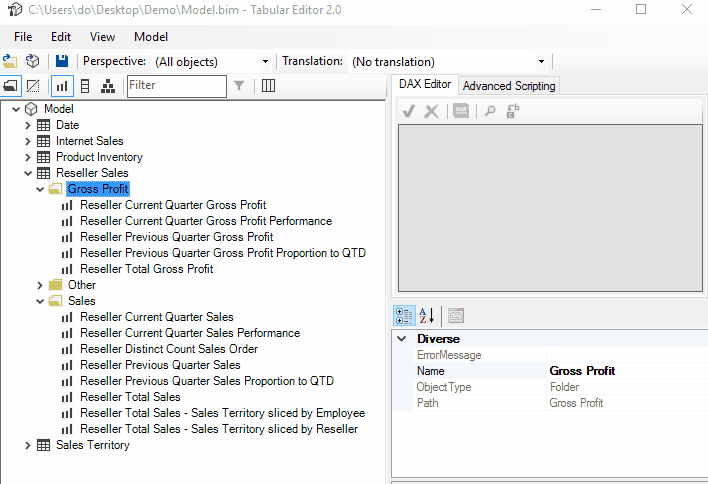The image size is (708, 484).
Task: Click the DAX Formatter icon
Action: click(461, 111)
